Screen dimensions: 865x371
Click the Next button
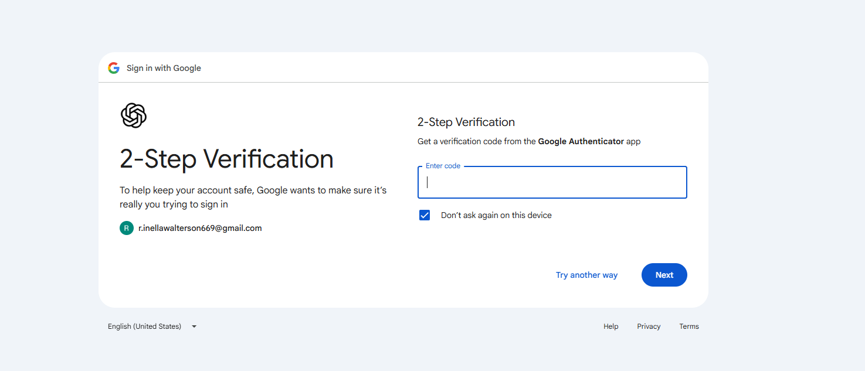(x=664, y=275)
